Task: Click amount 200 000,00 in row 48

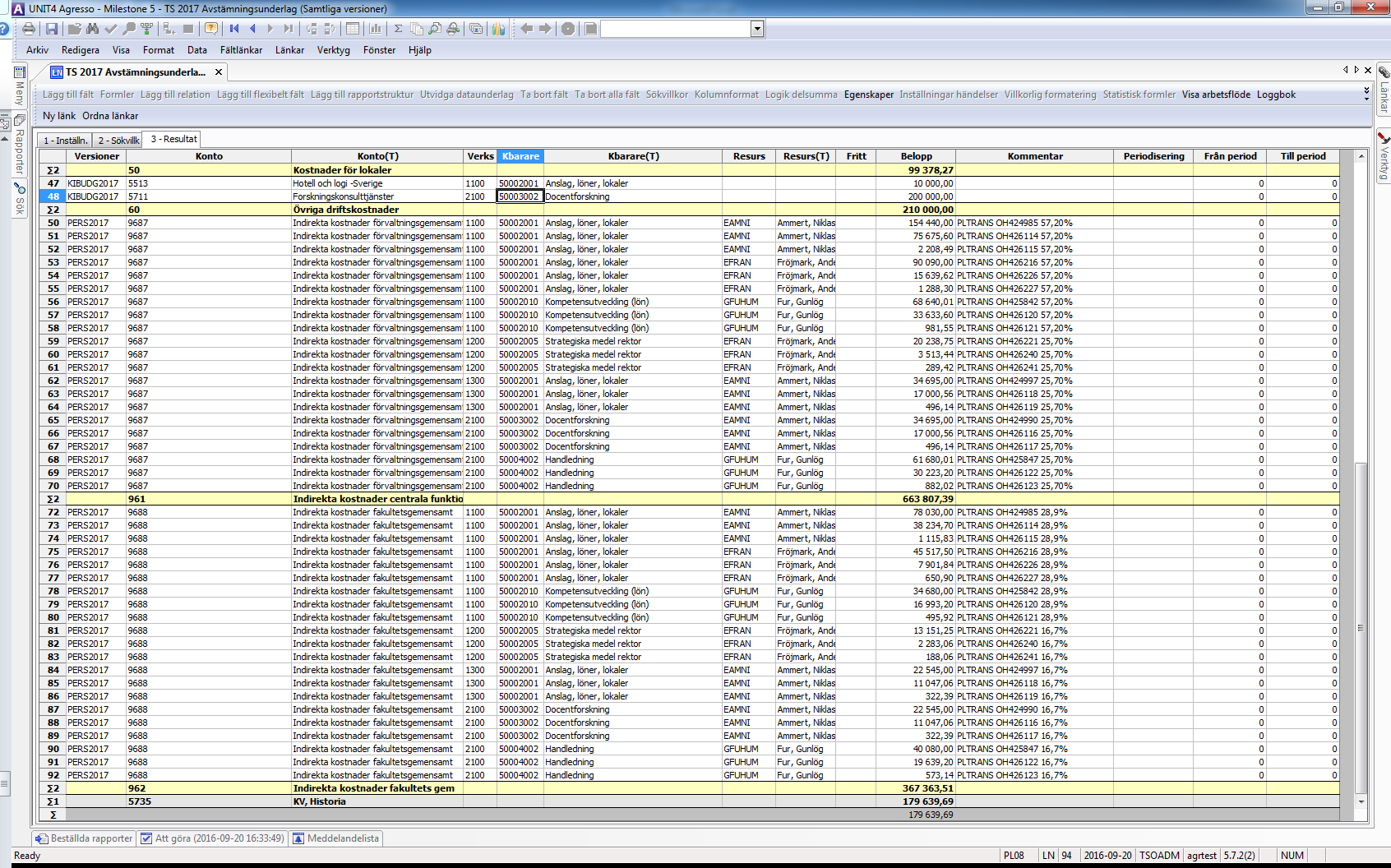Action: point(916,196)
